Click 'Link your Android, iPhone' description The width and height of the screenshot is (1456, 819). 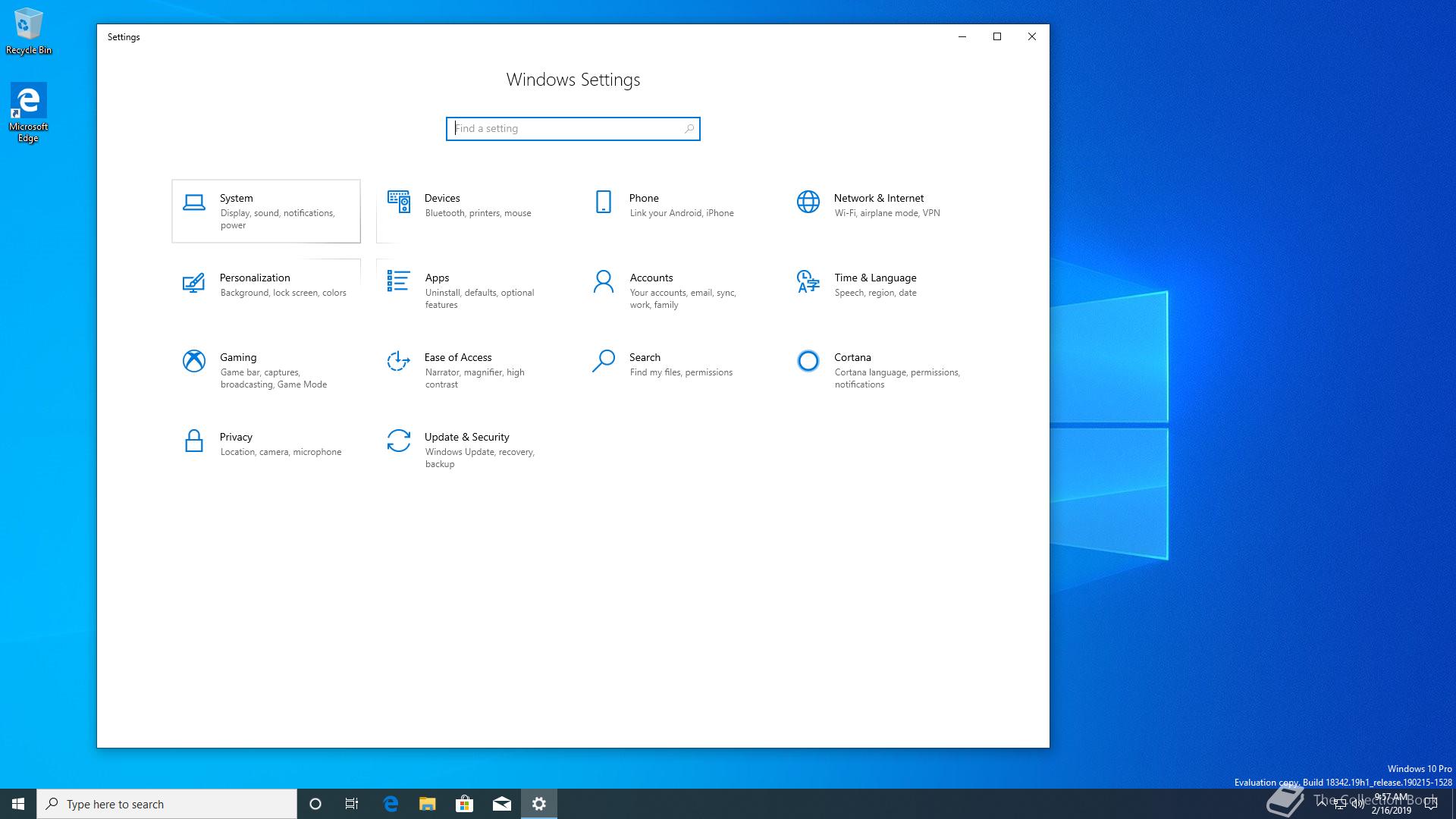click(682, 213)
